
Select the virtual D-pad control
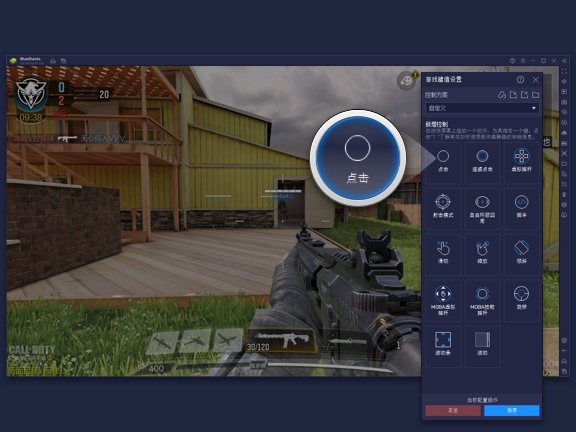521,162
